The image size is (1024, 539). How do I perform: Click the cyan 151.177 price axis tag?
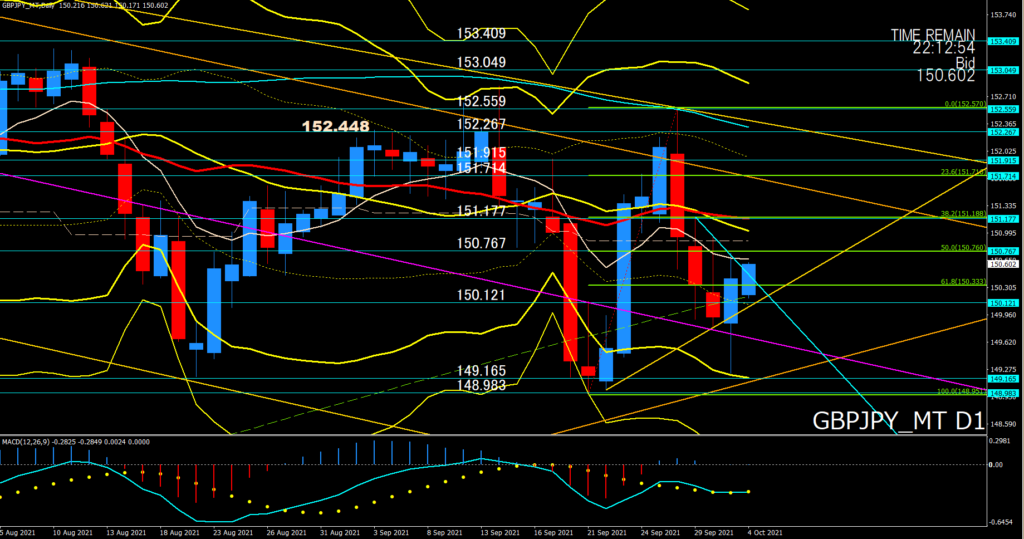pyautogui.click(x=1003, y=219)
